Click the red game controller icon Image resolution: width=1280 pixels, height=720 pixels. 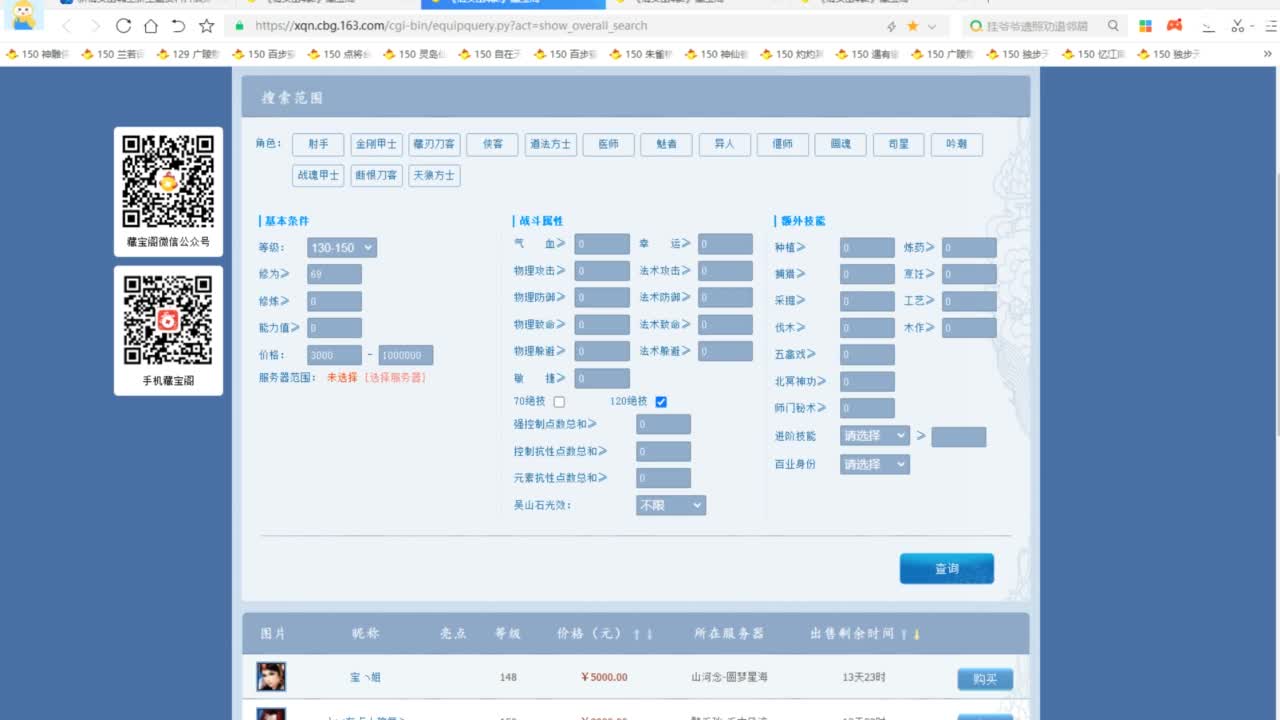tap(1175, 26)
